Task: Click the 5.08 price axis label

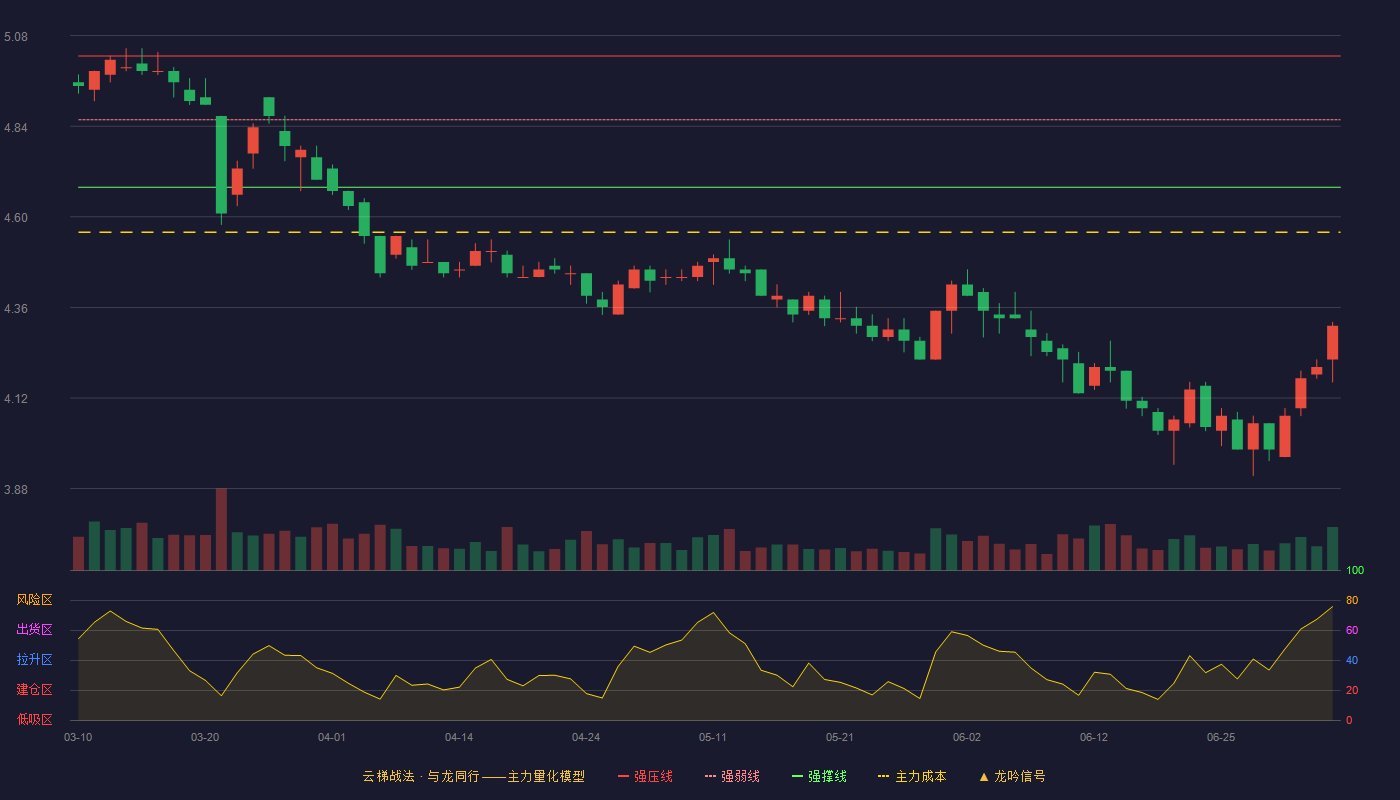Action: pos(16,37)
